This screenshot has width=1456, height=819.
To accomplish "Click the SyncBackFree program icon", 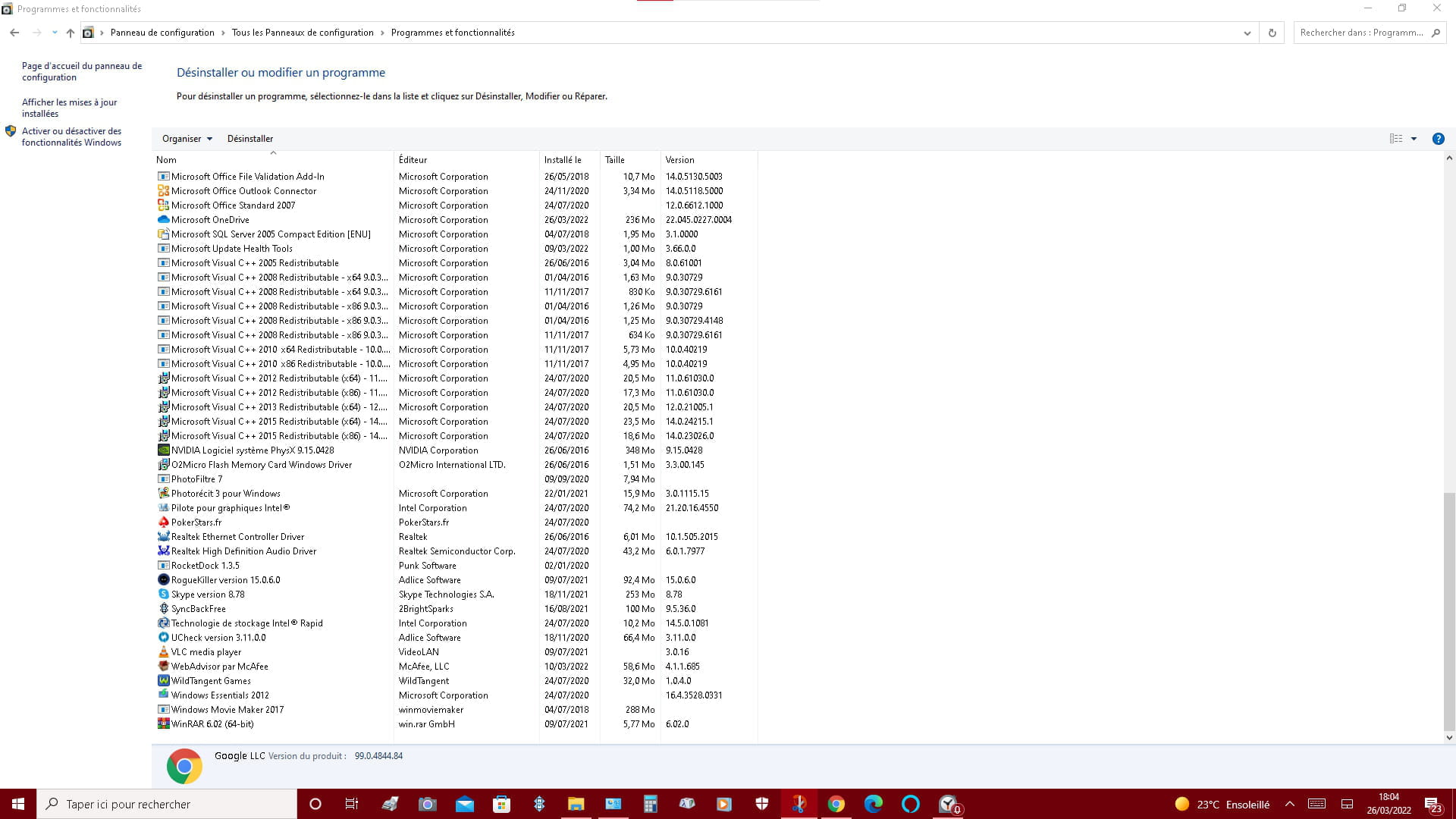I will click(x=163, y=609).
